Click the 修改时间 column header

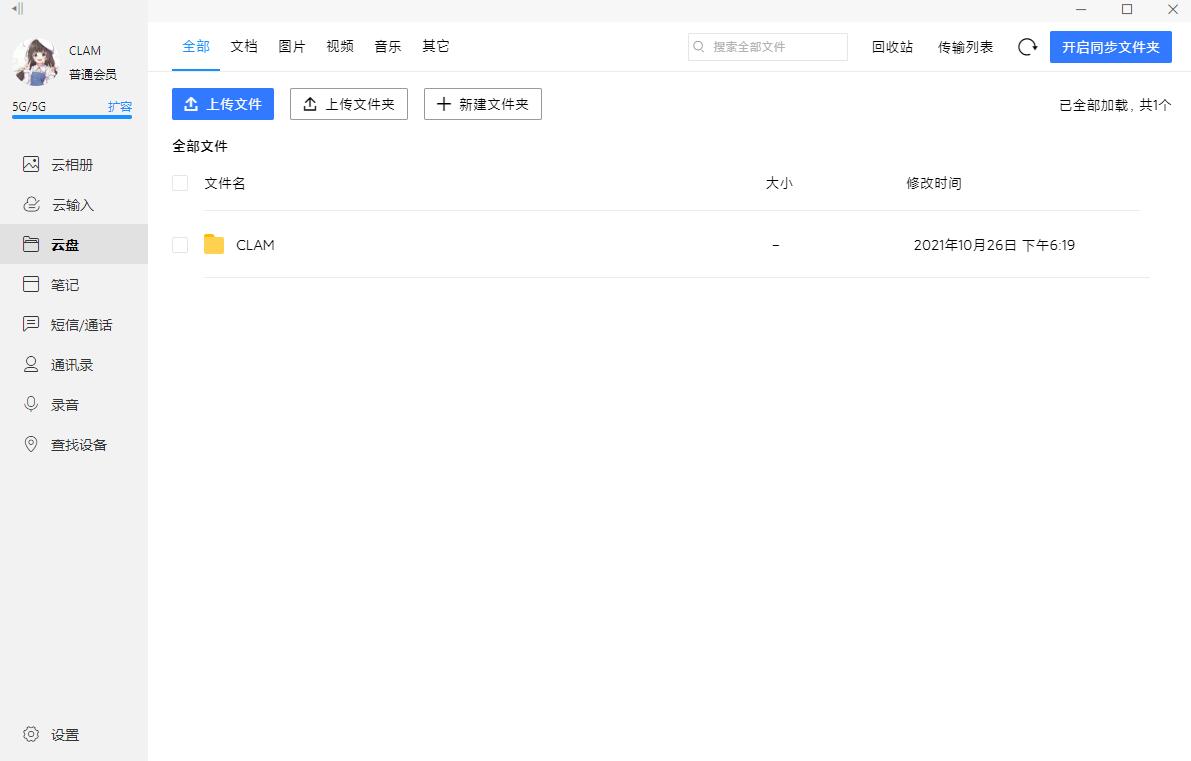coord(934,183)
